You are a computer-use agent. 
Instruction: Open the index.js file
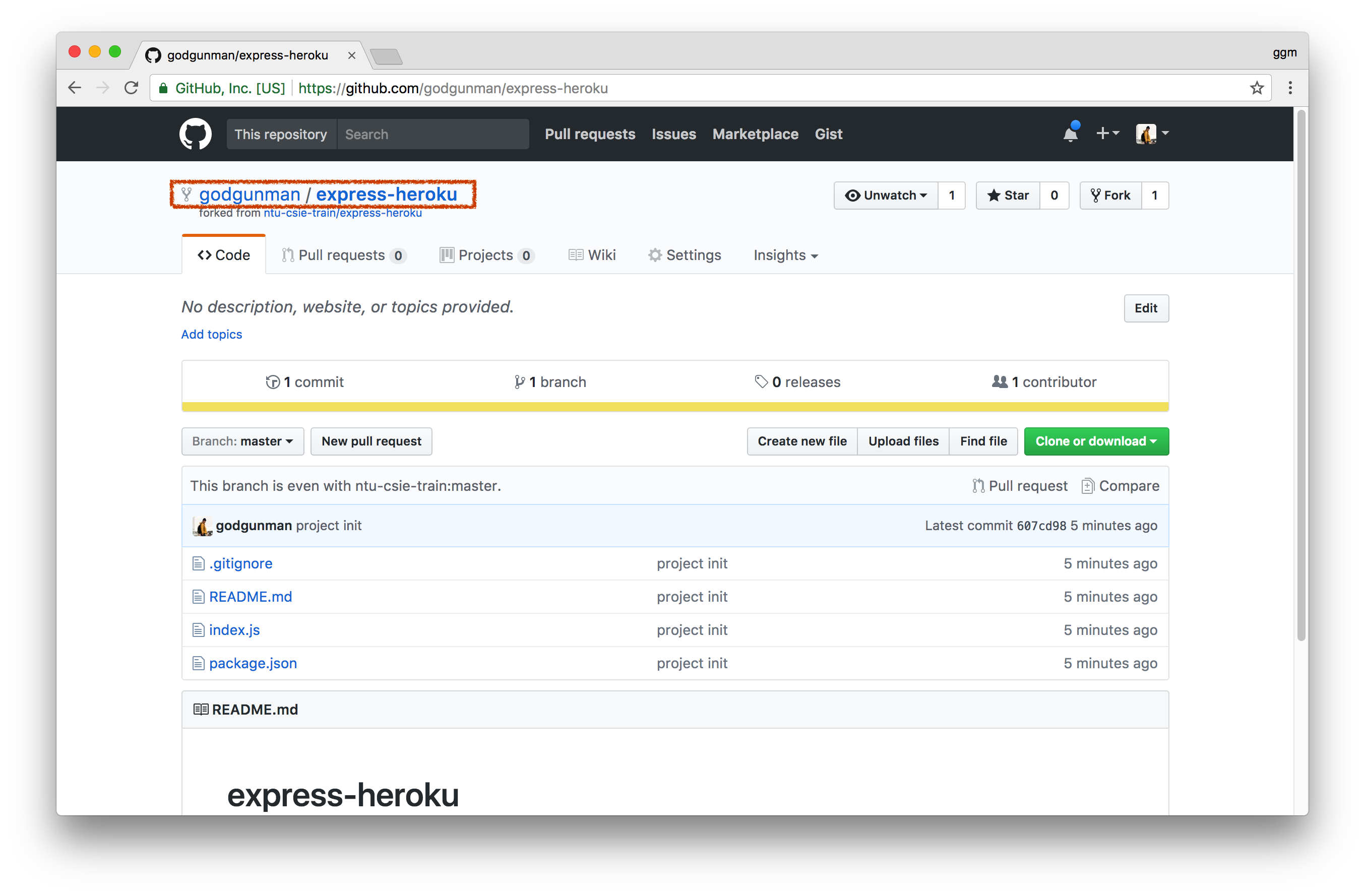click(x=234, y=630)
